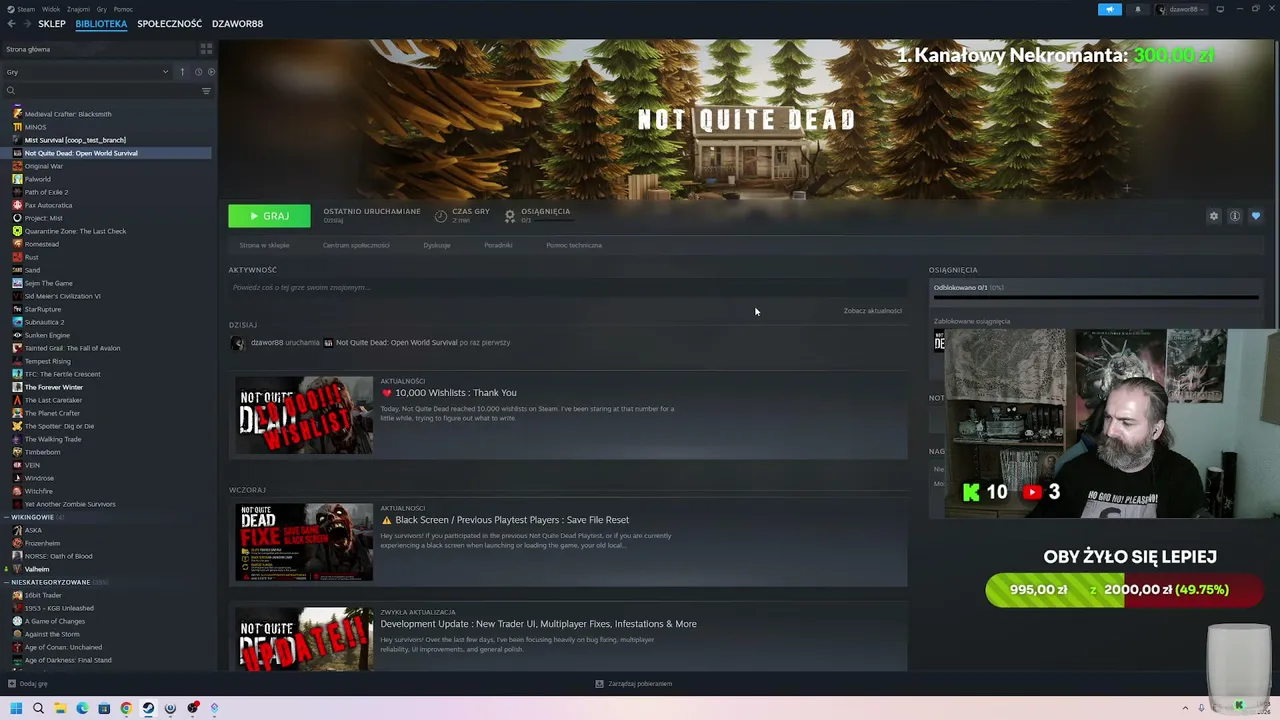Show game info icon
The image size is (1280, 720).
(1235, 216)
